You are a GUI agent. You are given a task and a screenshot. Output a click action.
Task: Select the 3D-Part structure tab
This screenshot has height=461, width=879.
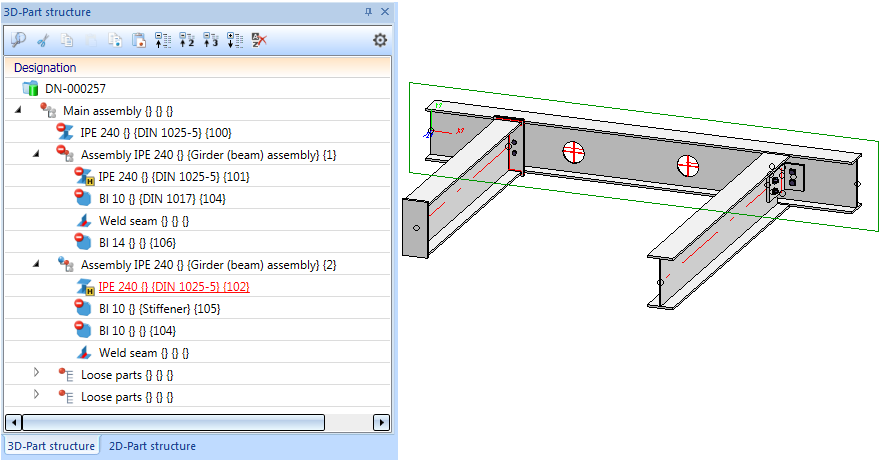coord(51,446)
